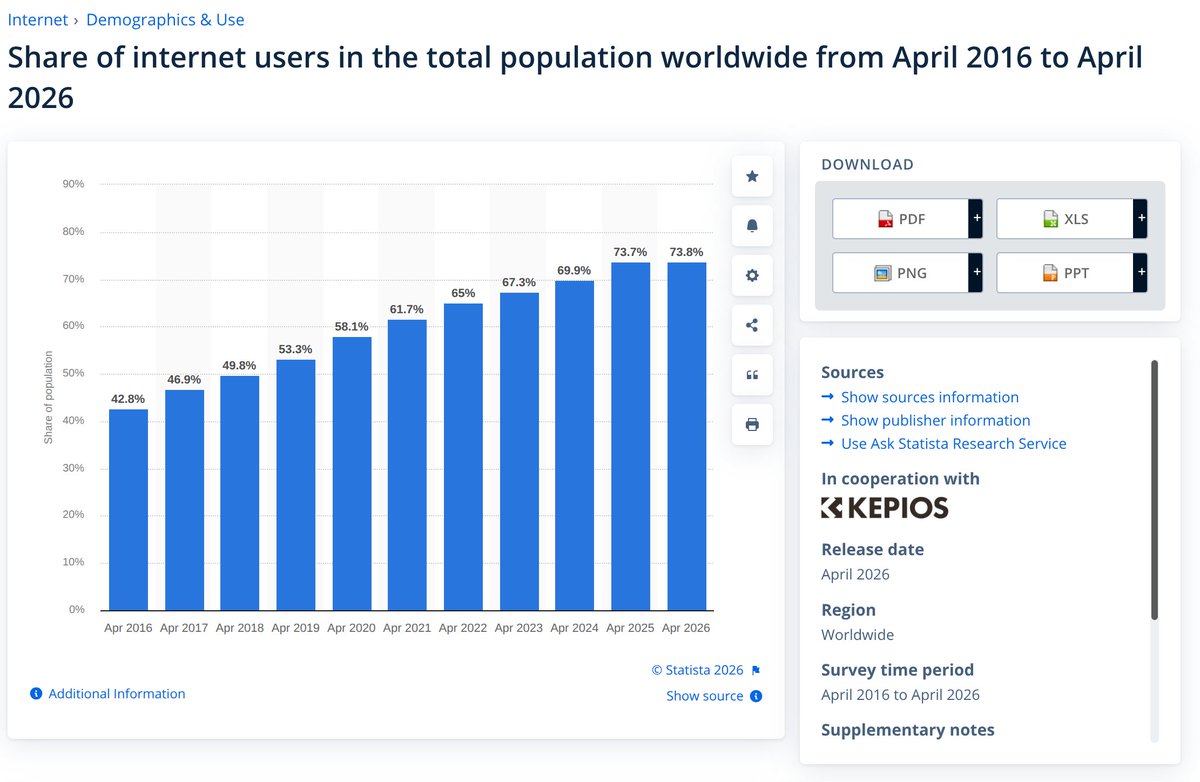Expand plus options on PDF button
Screen dimensions: 1200x782
click(976, 218)
